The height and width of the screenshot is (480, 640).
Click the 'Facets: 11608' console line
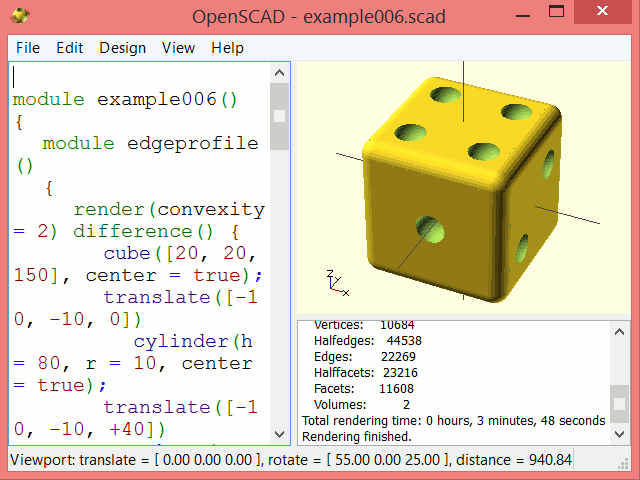(364, 388)
